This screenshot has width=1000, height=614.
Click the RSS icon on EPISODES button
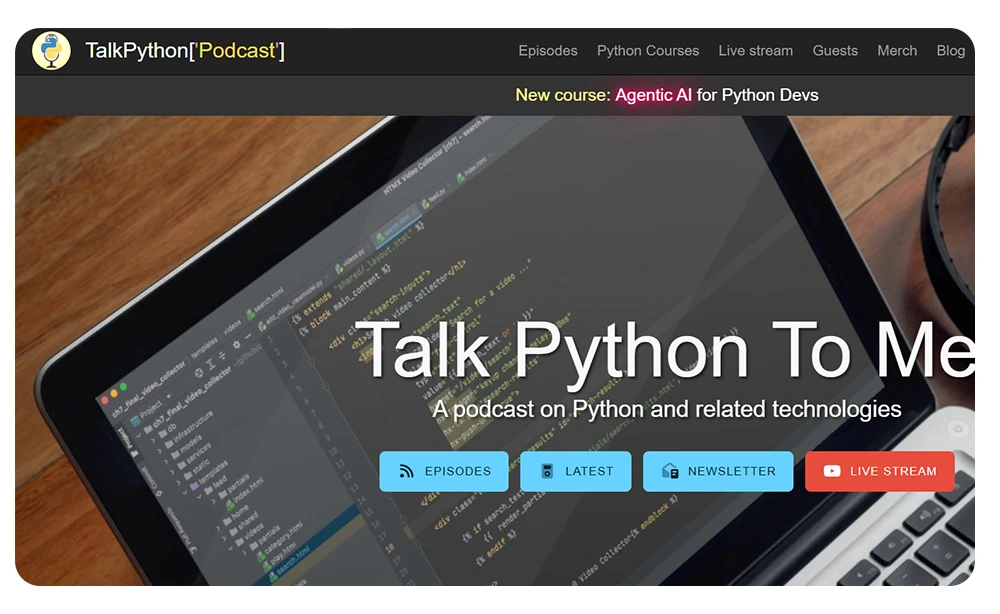(406, 471)
